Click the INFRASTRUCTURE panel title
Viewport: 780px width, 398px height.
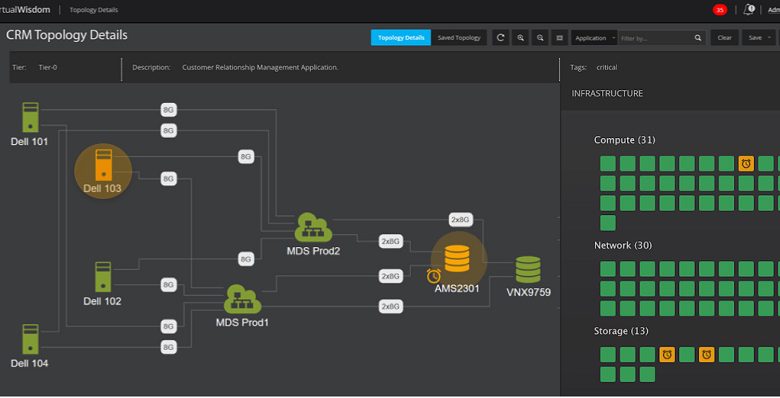tap(607, 94)
